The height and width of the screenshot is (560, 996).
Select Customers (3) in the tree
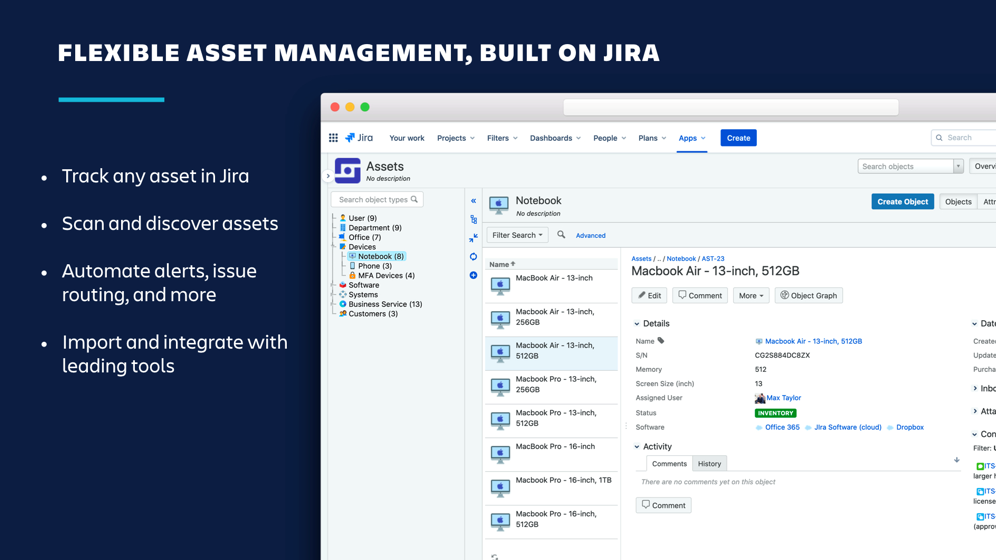point(373,314)
